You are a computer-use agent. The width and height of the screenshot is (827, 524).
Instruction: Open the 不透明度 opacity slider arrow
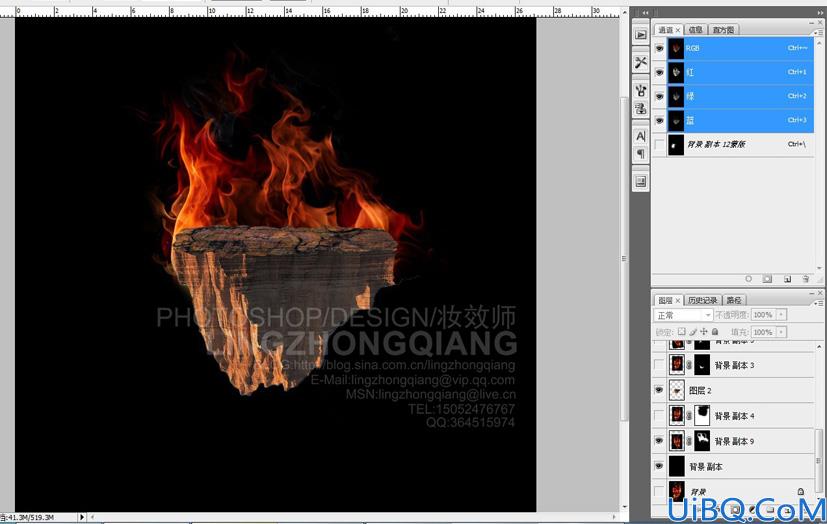coord(782,315)
